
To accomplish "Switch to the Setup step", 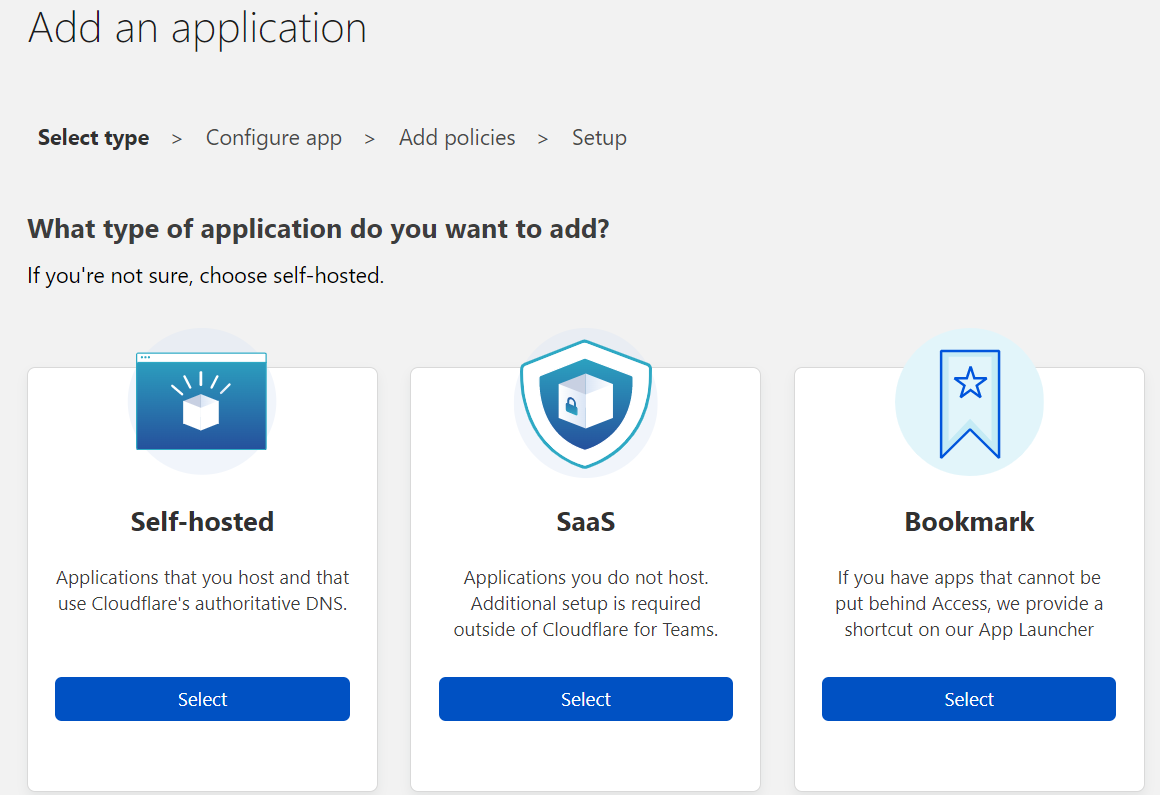I will tap(599, 138).
